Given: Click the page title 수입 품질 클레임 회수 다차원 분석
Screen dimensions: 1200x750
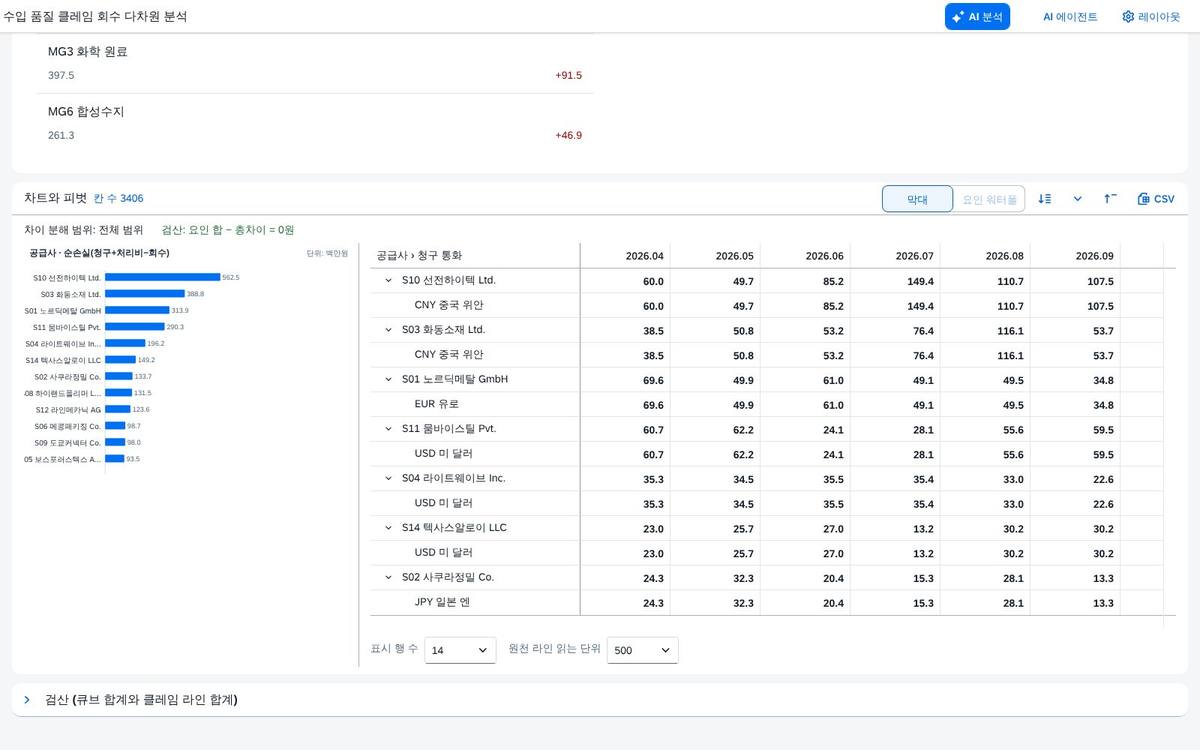Looking at the screenshot, I should pos(94,17).
